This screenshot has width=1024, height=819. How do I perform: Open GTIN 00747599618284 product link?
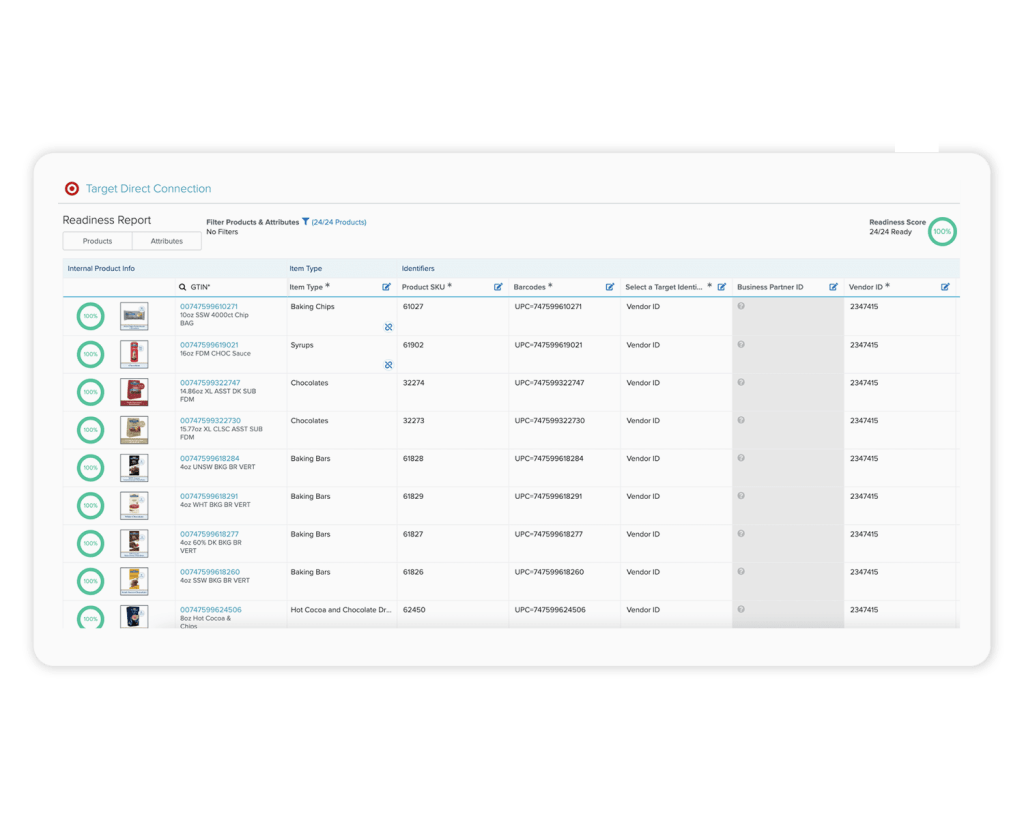(x=209, y=458)
